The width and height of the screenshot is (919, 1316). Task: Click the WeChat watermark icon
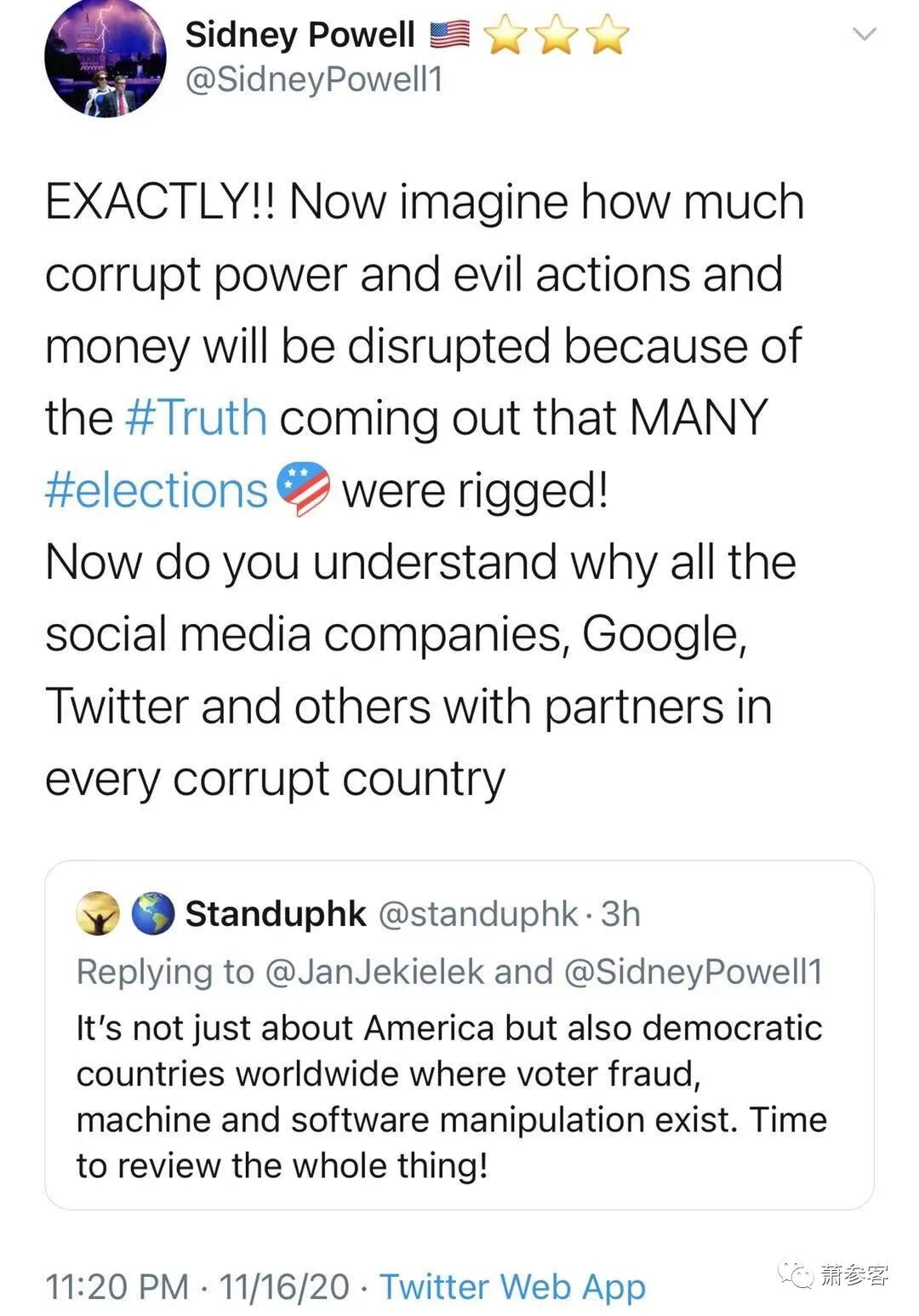point(797,1274)
